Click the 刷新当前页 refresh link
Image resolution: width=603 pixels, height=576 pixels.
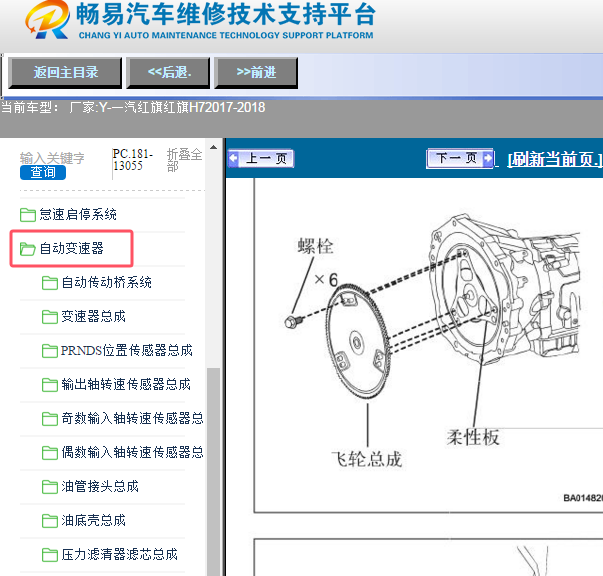(x=555, y=159)
